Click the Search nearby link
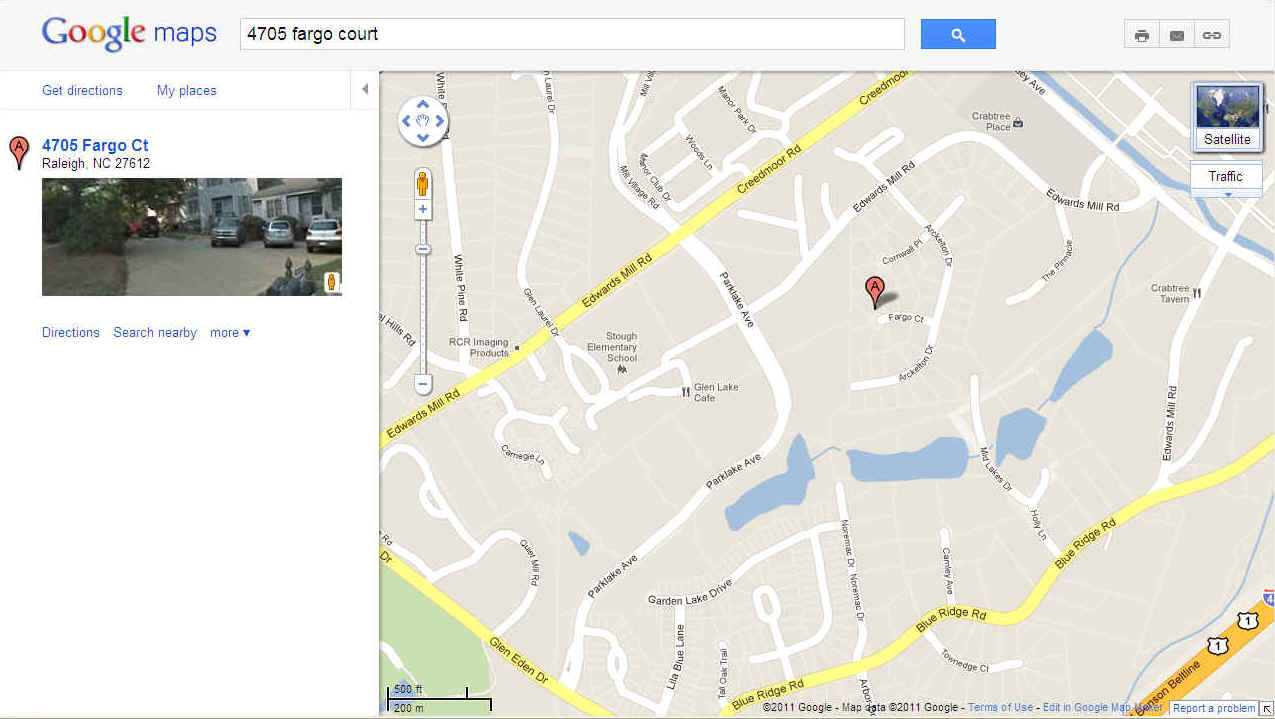The image size is (1275, 719). (155, 332)
